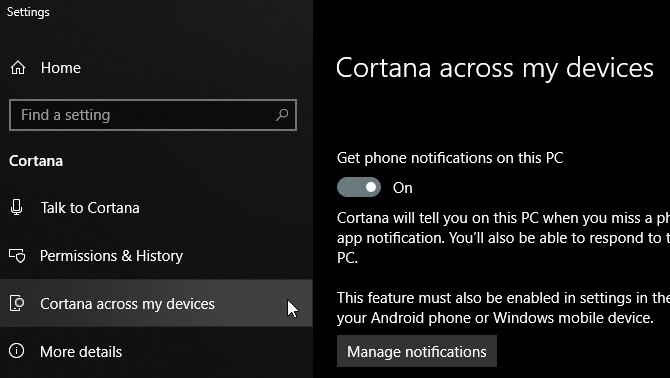Image resolution: width=670 pixels, height=378 pixels.
Task: Click the Permissions & History shield icon
Action: click(x=17, y=255)
